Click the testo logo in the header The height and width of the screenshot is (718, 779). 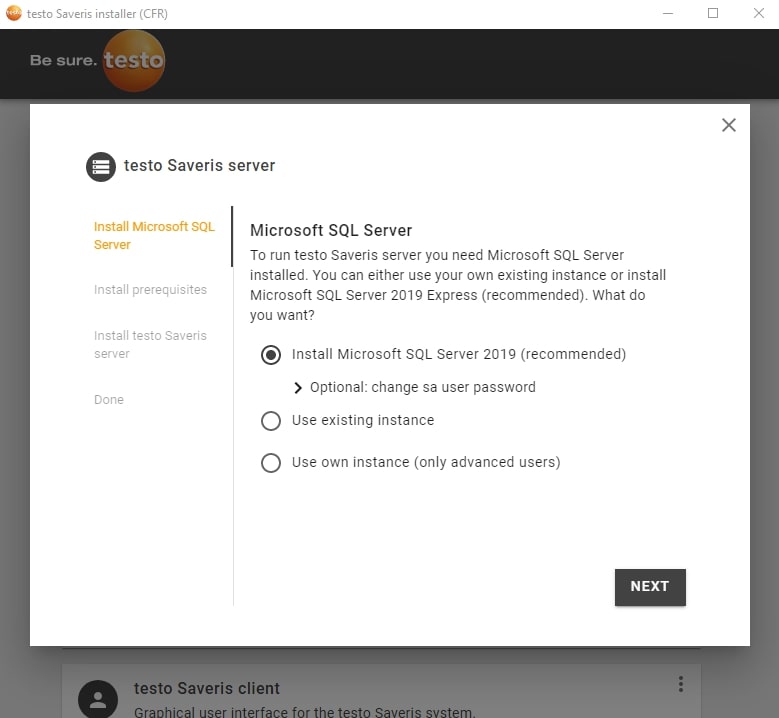click(x=133, y=60)
